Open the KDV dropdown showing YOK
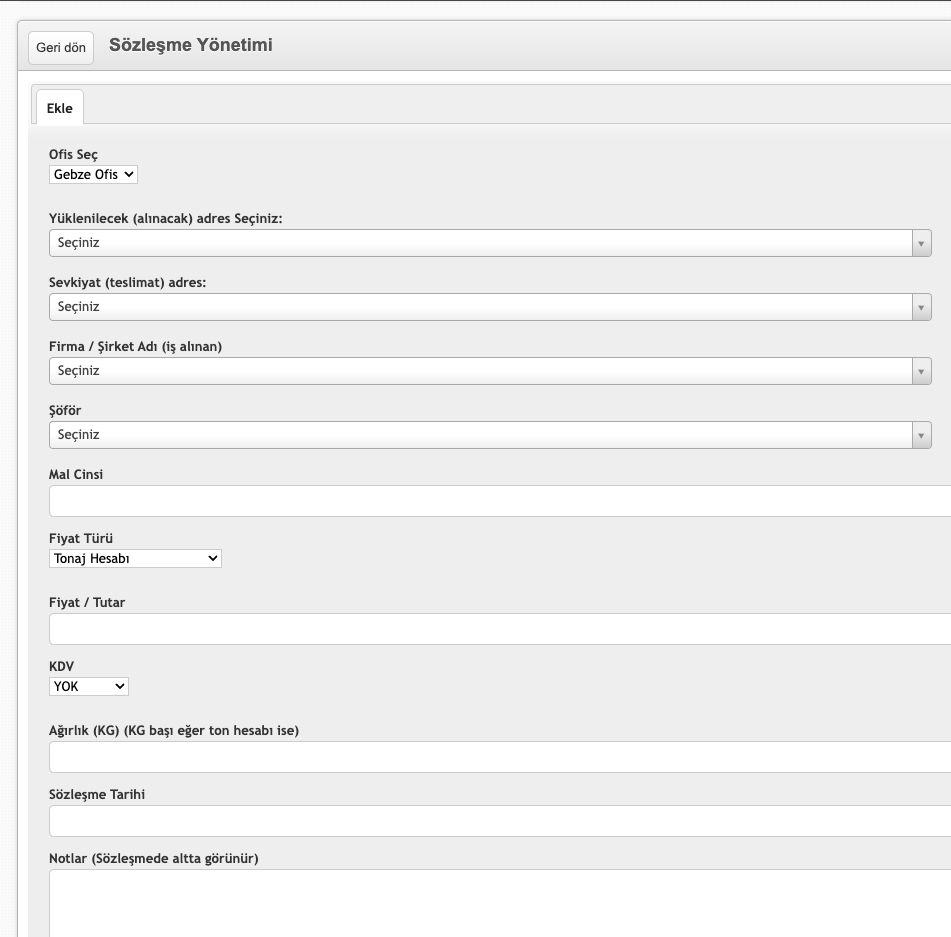951x937 pixels. (89, 687)
